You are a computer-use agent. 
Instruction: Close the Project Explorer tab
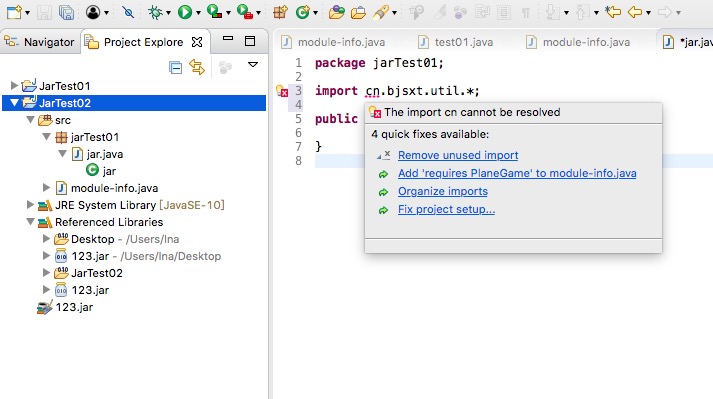point(197,42)
